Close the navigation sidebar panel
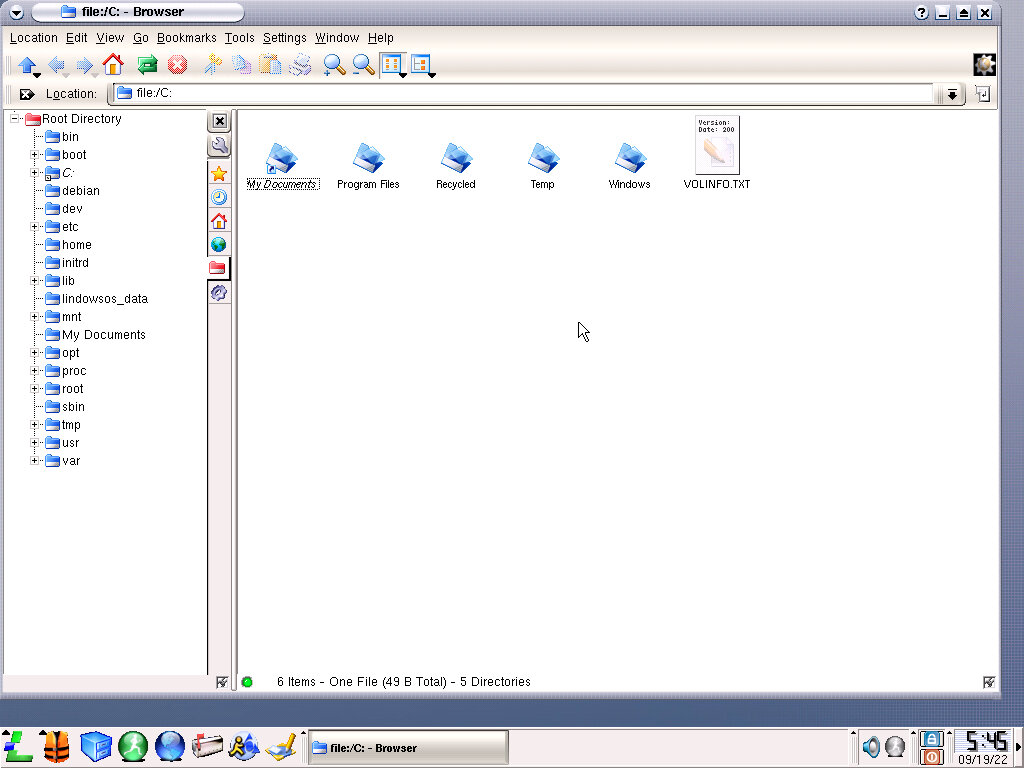The height and width of the screenshot is (768, 1024). pos(220,121)
